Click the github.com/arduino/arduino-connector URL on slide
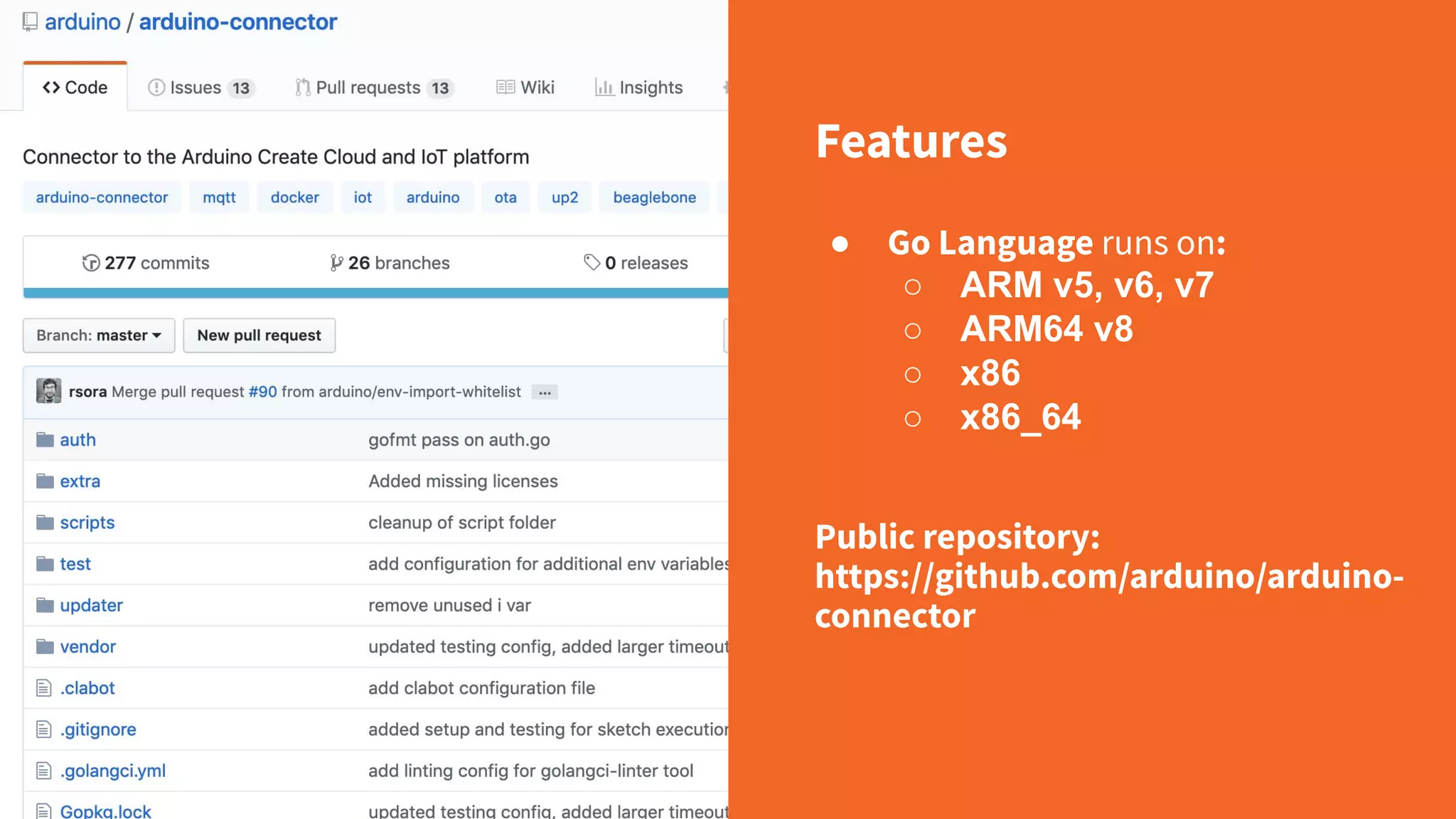Image resolution: width=1456 pixels, height=819 pixels. pyautogui.click(x=1109, y=596)
